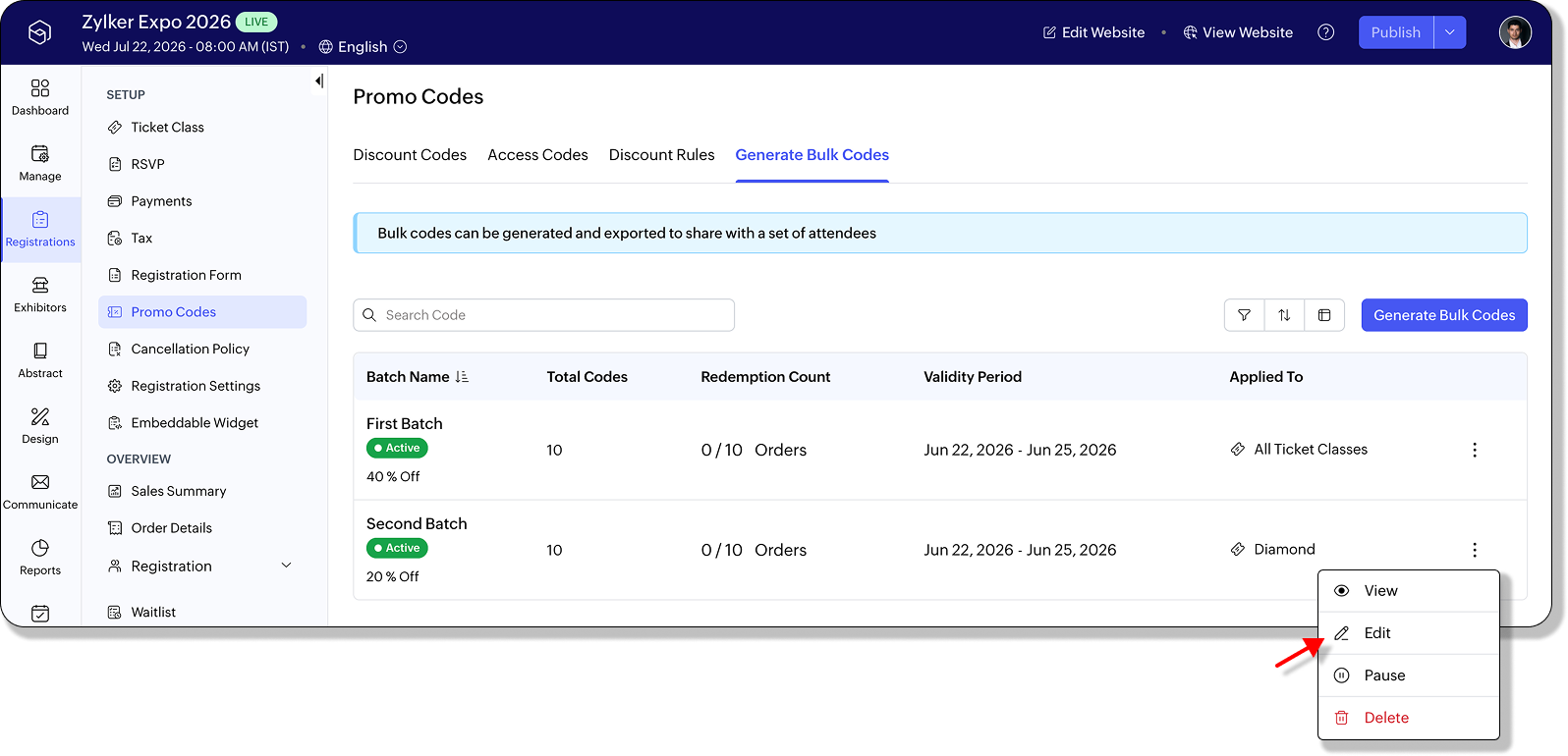Open the help question mark icon
This screenshot has width=1568, height=756.
(1325, 32)
